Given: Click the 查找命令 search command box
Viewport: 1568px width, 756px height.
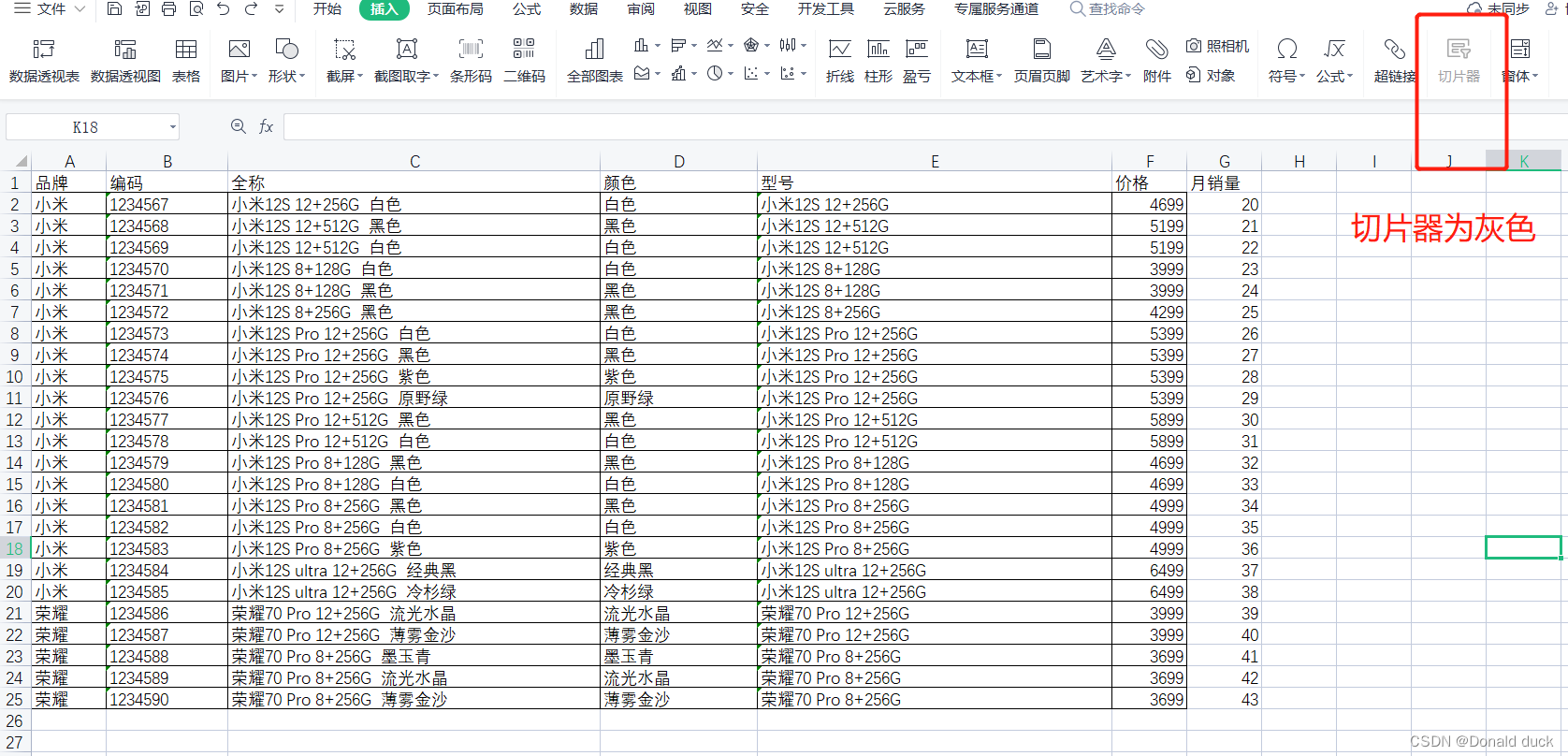Looking at the screenshot, I should point(1109,9).
